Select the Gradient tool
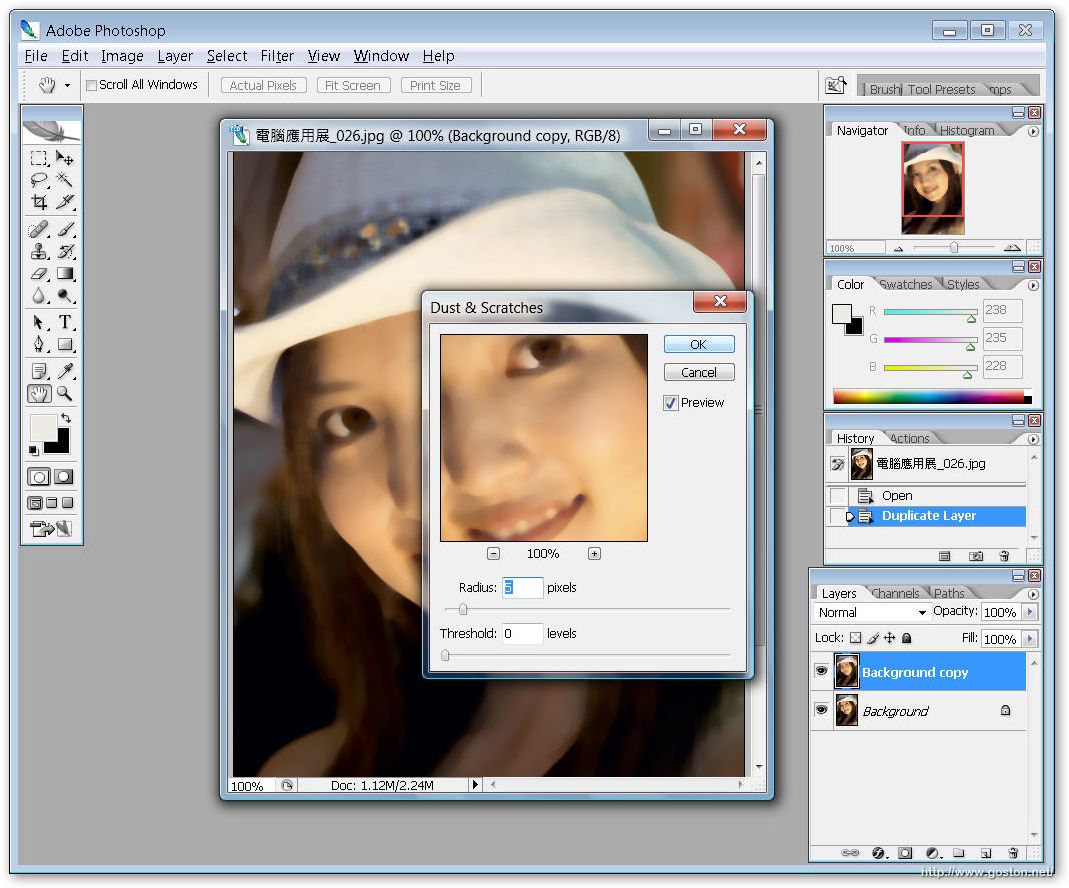 click(65, 273)
